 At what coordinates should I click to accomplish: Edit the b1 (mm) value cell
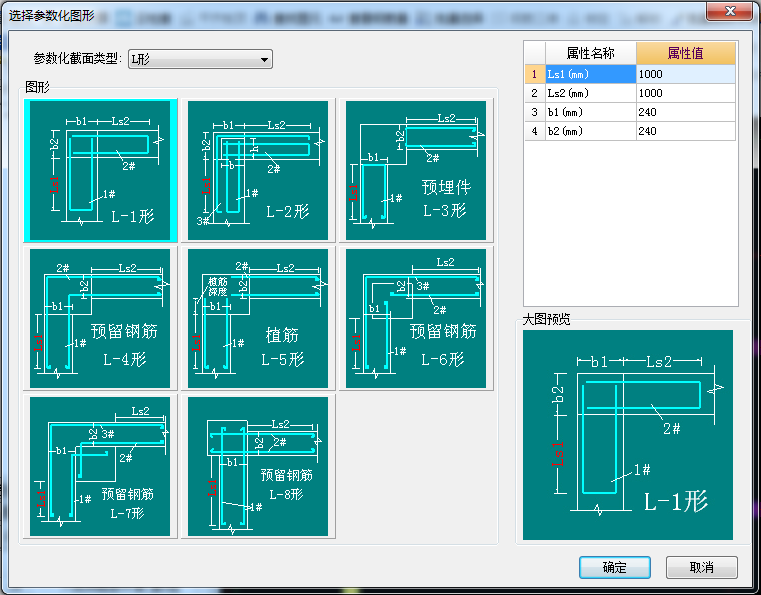click(x=685, y=112)
